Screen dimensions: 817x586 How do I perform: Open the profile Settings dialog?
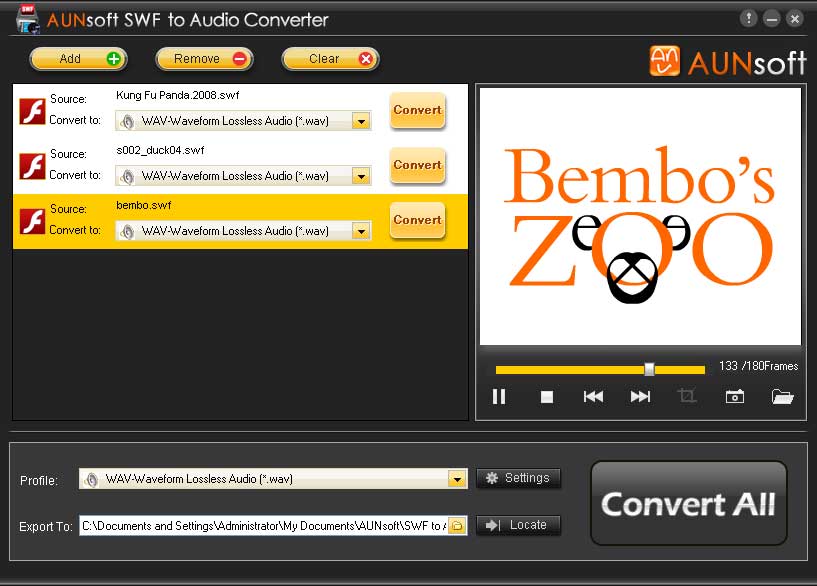coord(519,478)
